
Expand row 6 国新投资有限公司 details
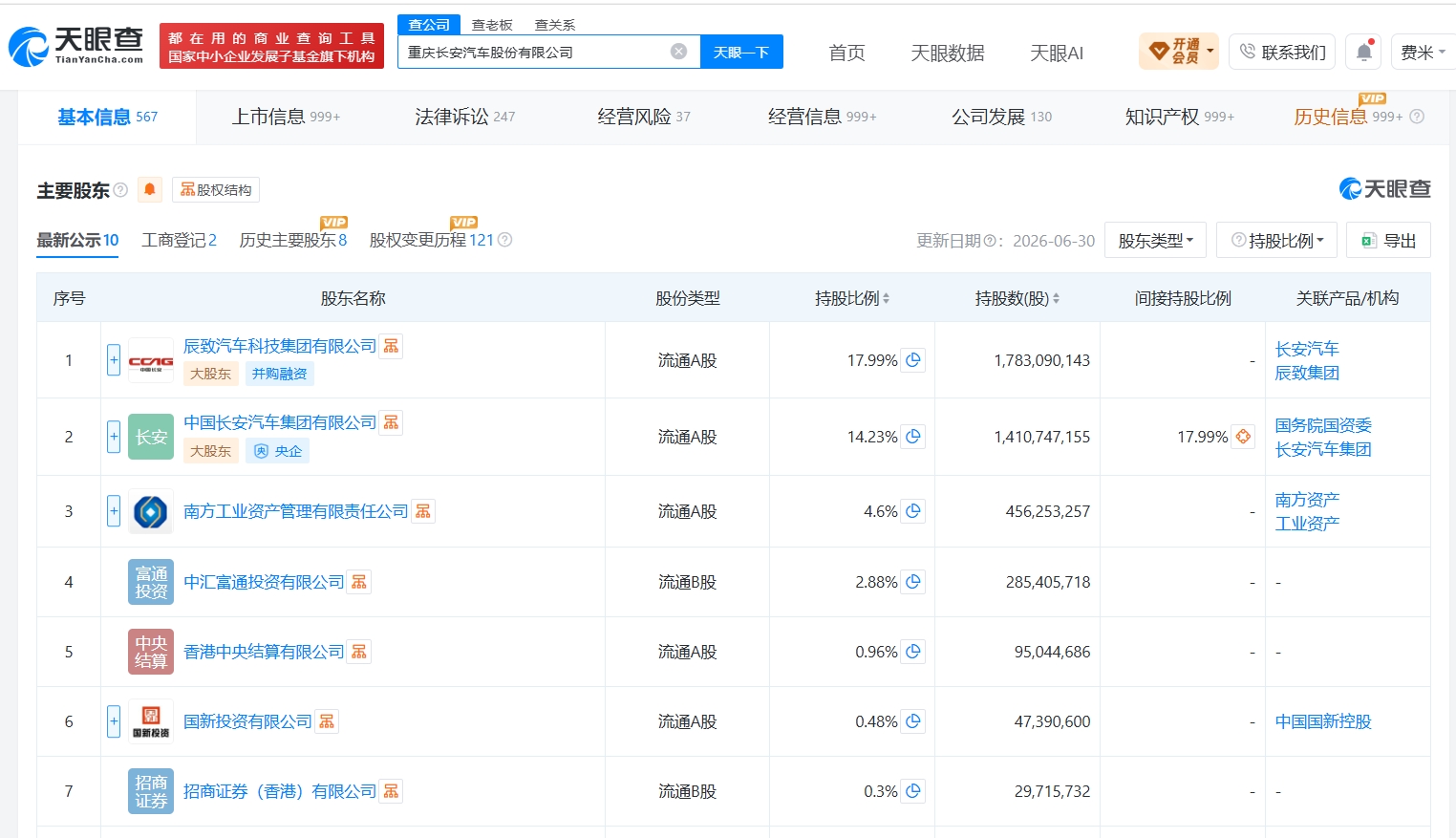click(x=114, y=721)
